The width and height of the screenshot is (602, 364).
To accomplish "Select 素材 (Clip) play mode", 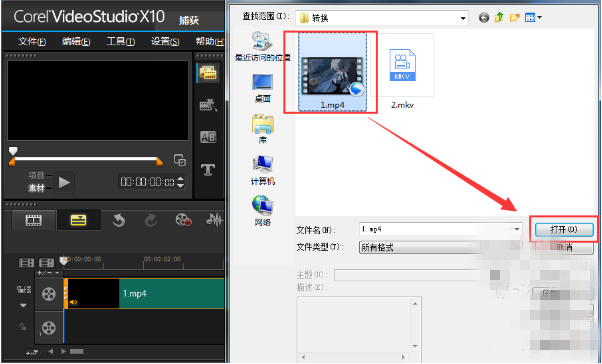I will (36, 188).
